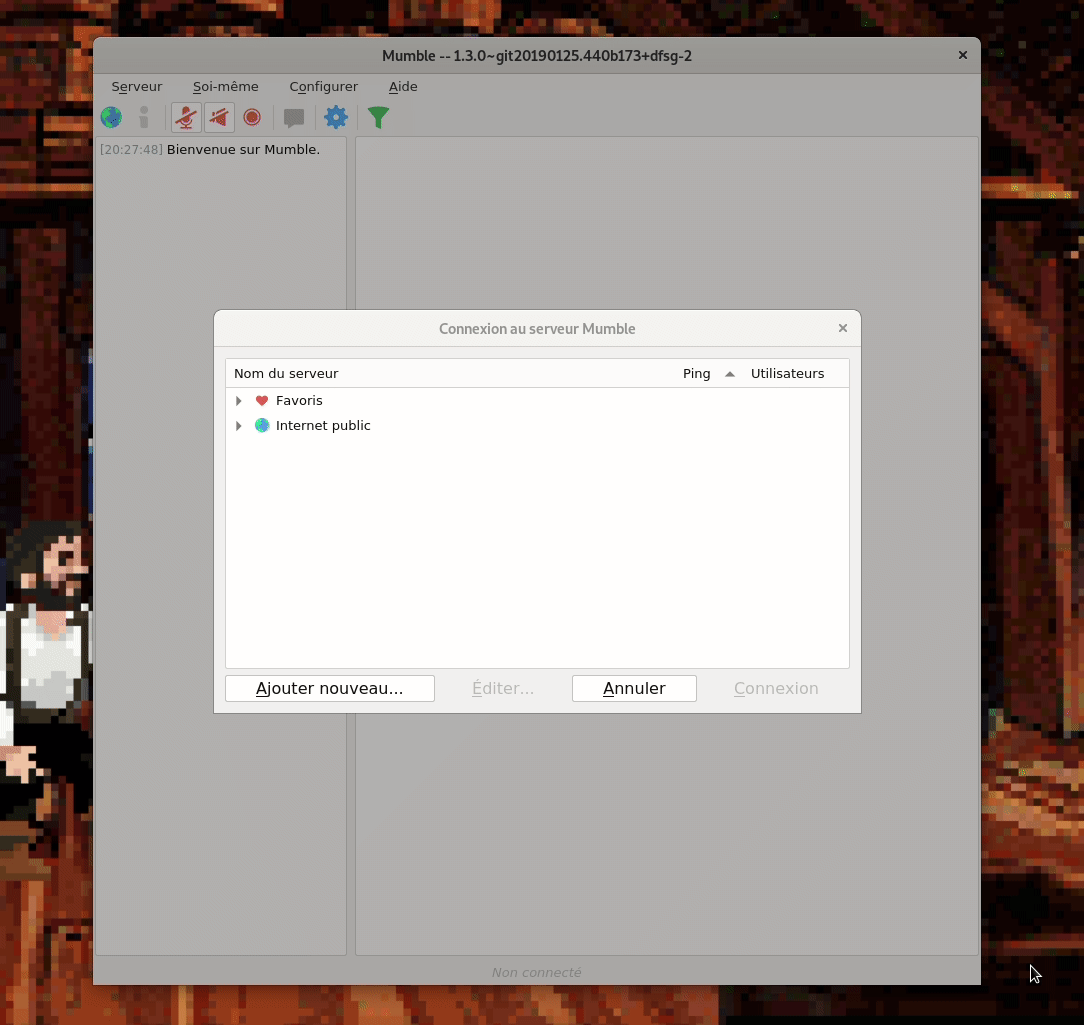This screenshot has width=1084, height=1025.
Task: Click the red record icon
Action: [252, 117]
